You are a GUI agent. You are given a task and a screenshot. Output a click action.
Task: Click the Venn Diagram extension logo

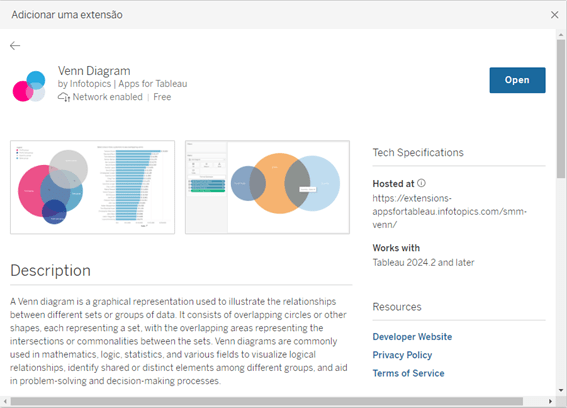point(29,86)
